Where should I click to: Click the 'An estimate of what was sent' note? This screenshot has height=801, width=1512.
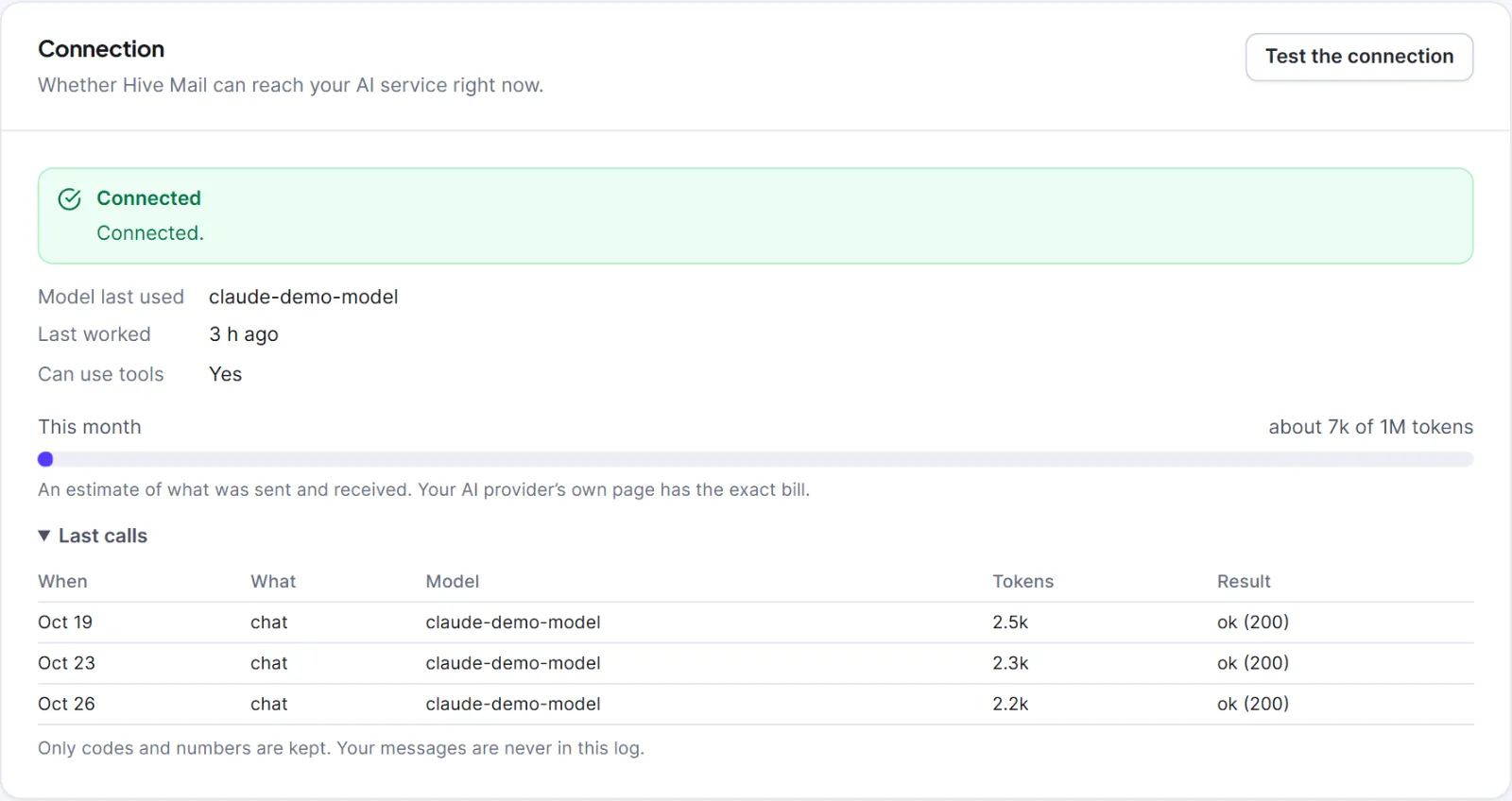tap(423, 489)
